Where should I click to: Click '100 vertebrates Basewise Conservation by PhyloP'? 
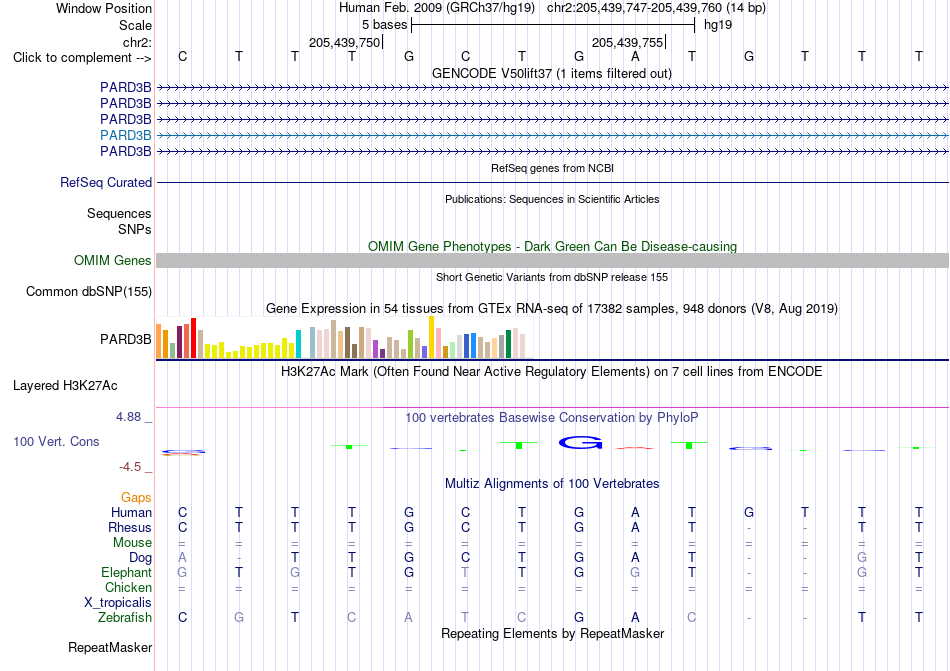coord(551,417)
